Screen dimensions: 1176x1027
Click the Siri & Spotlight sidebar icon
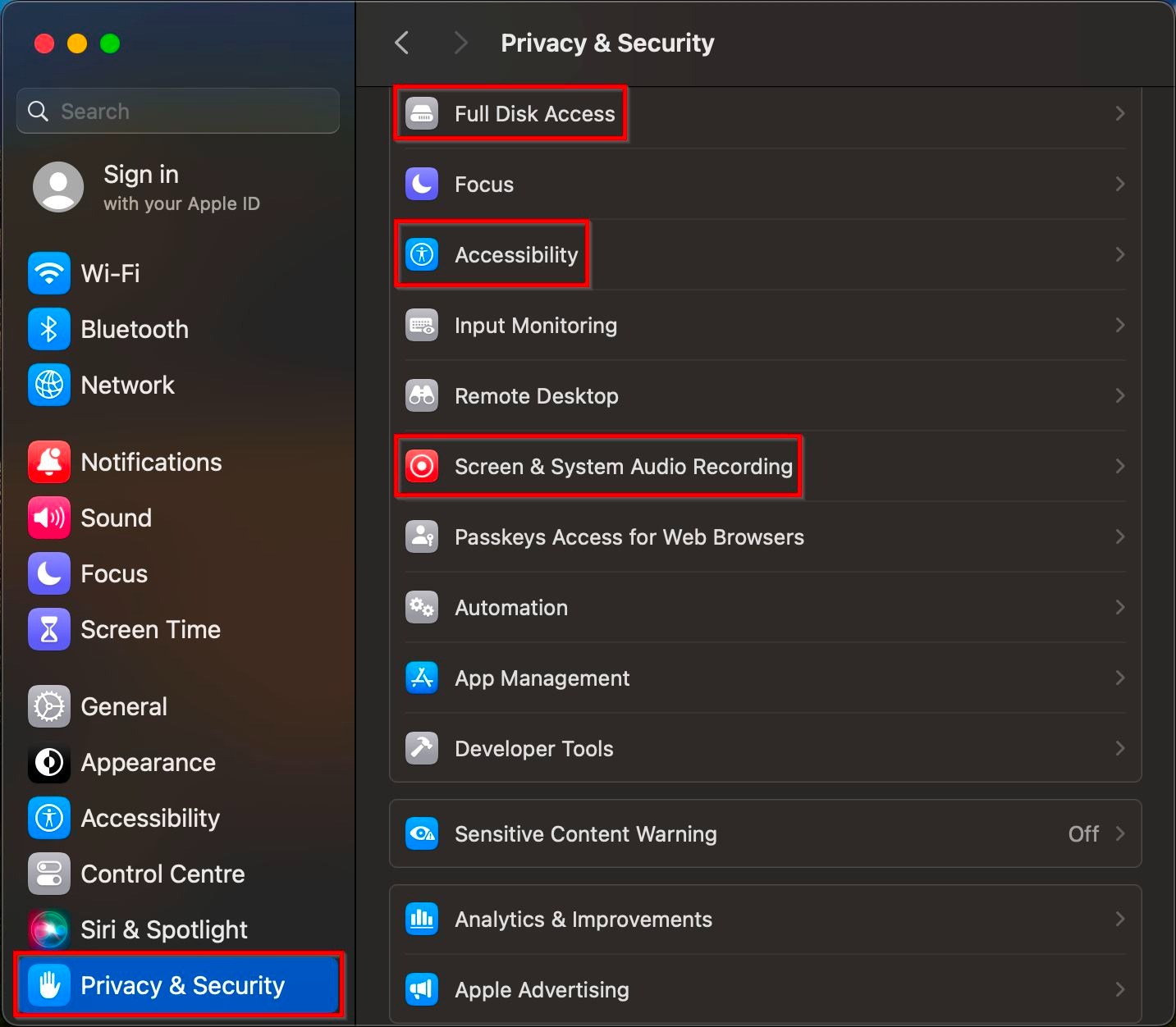49,929
